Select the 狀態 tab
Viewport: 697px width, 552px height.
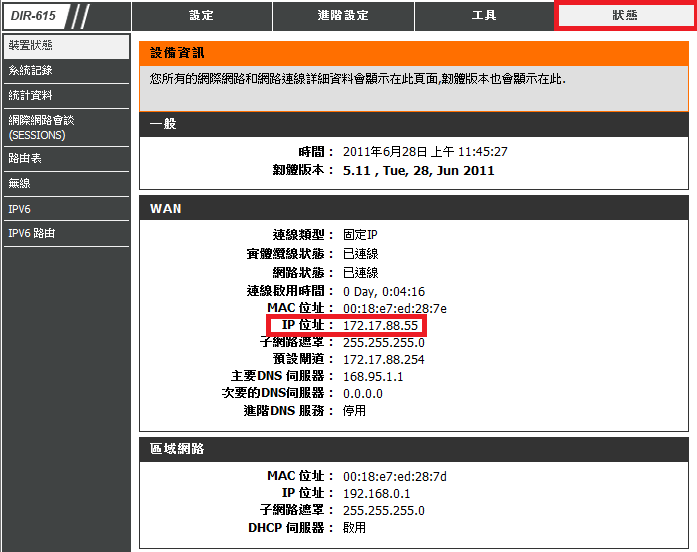[x=625, y=16]
